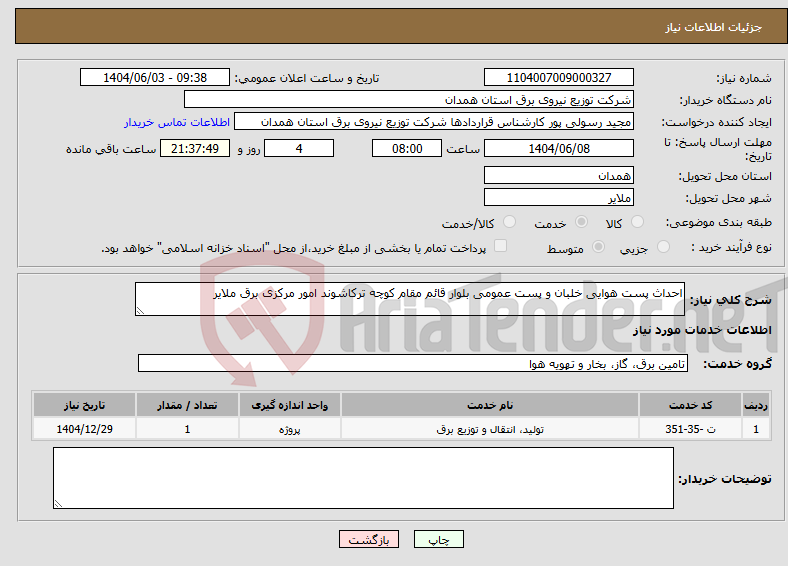788x566 pixels.
Task: Click the service code cell ت -35-351
Action: tap(691, 429)
